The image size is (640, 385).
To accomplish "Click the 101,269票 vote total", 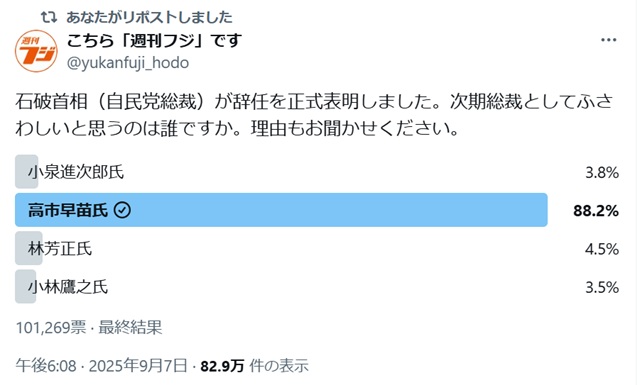I will (51, 327).
